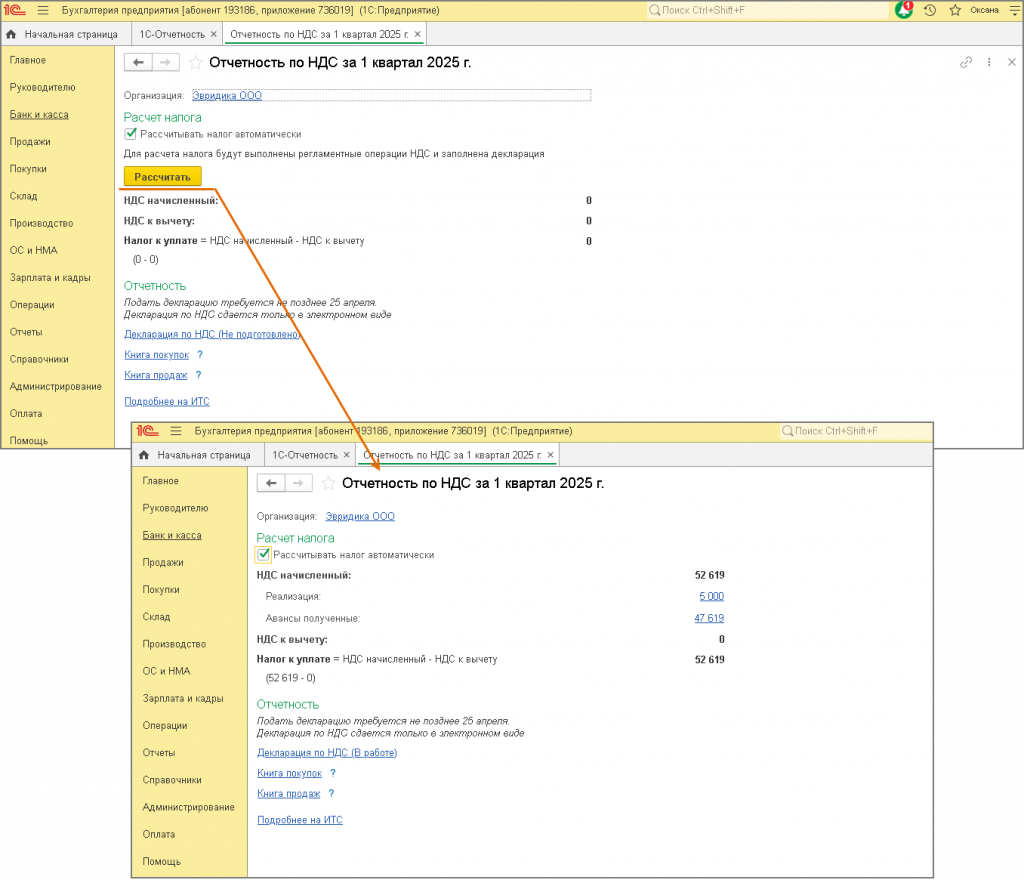
Task: Click the question mark next to Книга покупок in the bottom window
Action: pos(333,773)
